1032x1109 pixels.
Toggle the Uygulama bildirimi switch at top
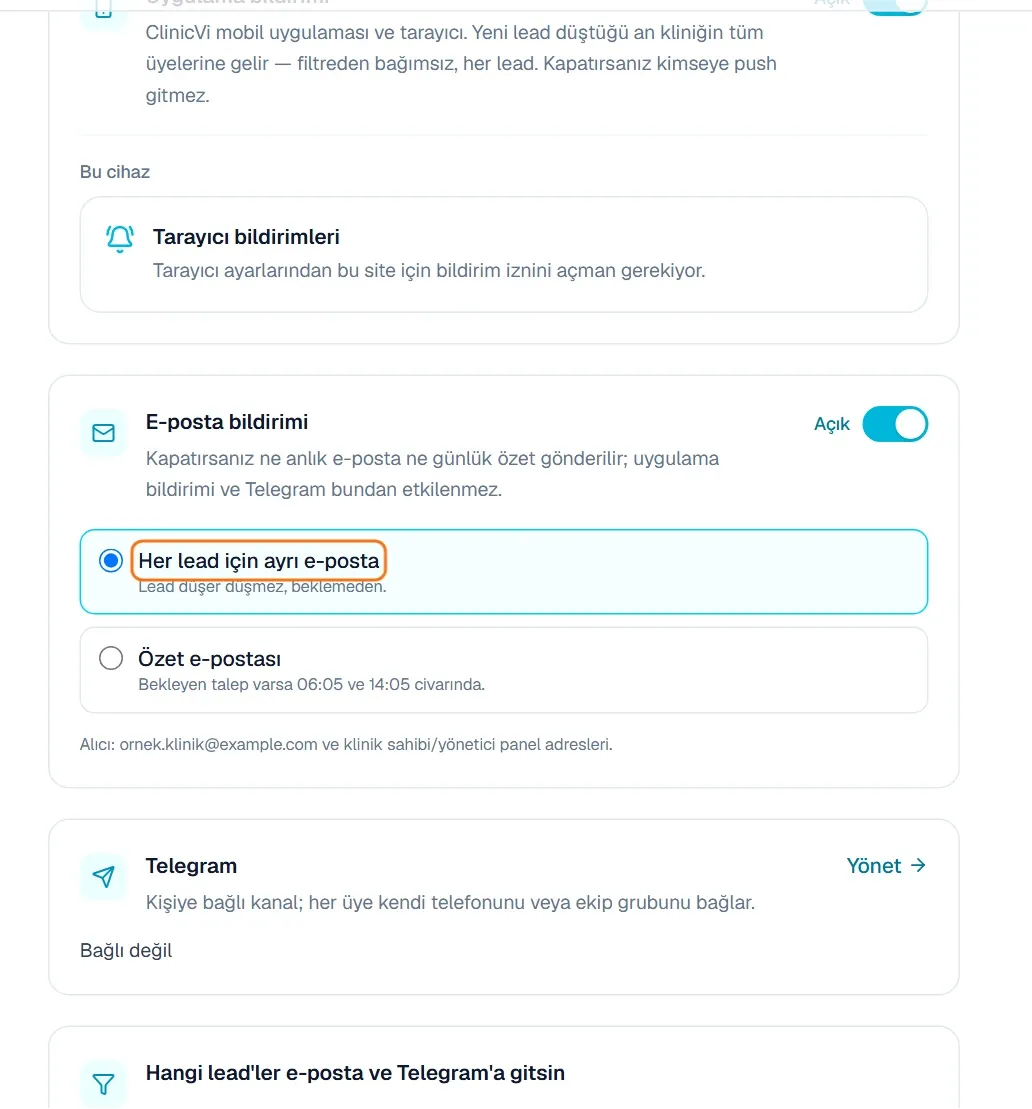pos(895,6)
